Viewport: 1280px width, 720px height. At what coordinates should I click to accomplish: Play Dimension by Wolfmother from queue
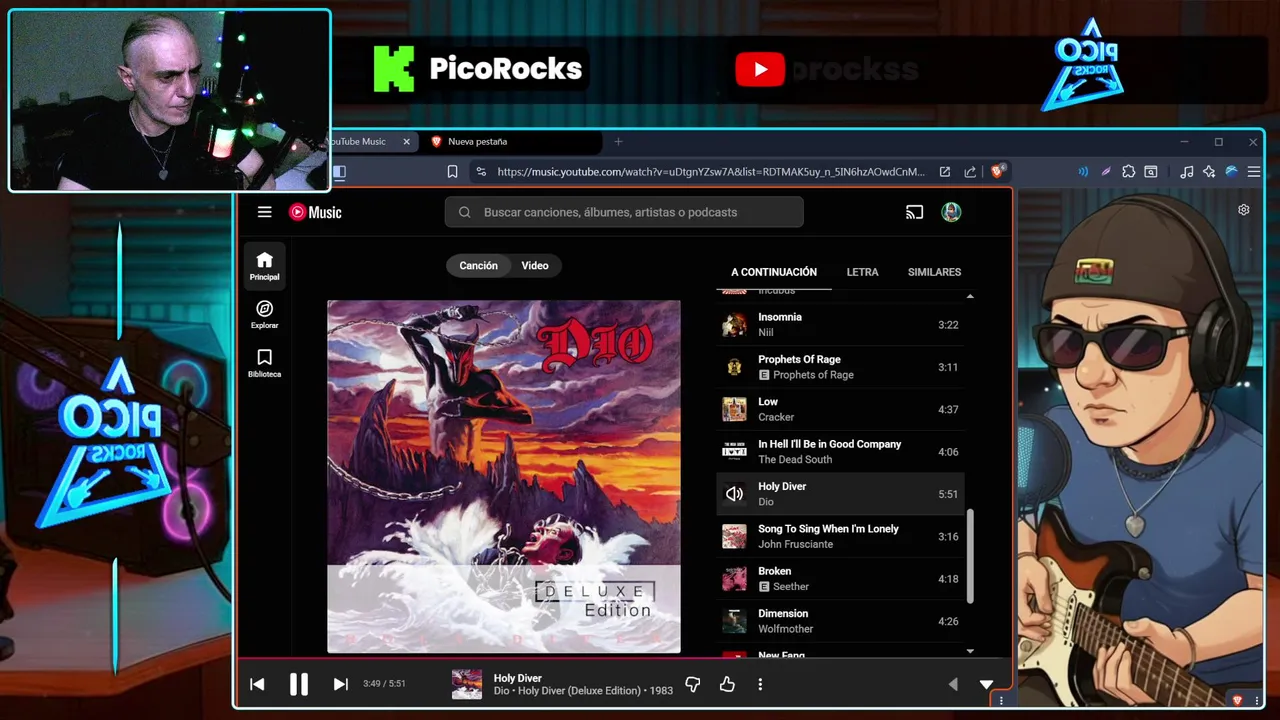pyautogui.click(x=840, y=621)
